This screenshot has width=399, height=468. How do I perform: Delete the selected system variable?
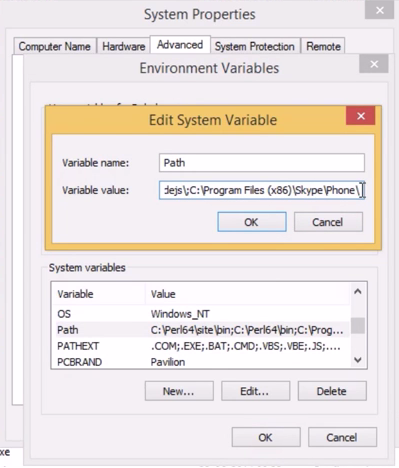tap(332, 391)
